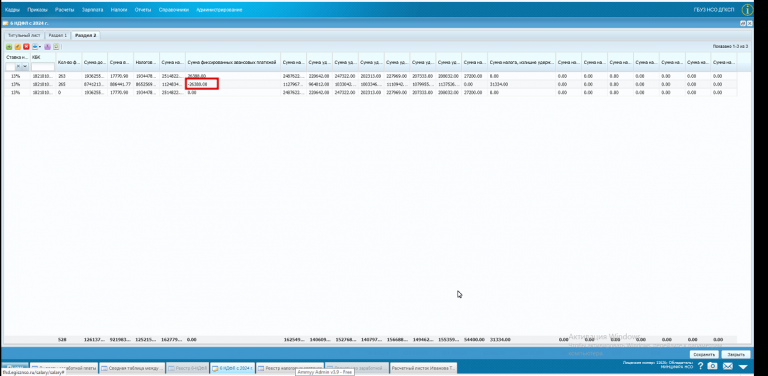Click the Показано 1-3 из 3 label

tap(730, 47)
